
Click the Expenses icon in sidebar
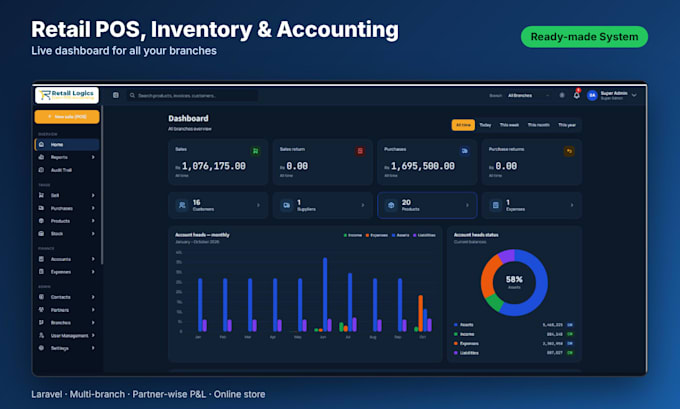[42, 272]
